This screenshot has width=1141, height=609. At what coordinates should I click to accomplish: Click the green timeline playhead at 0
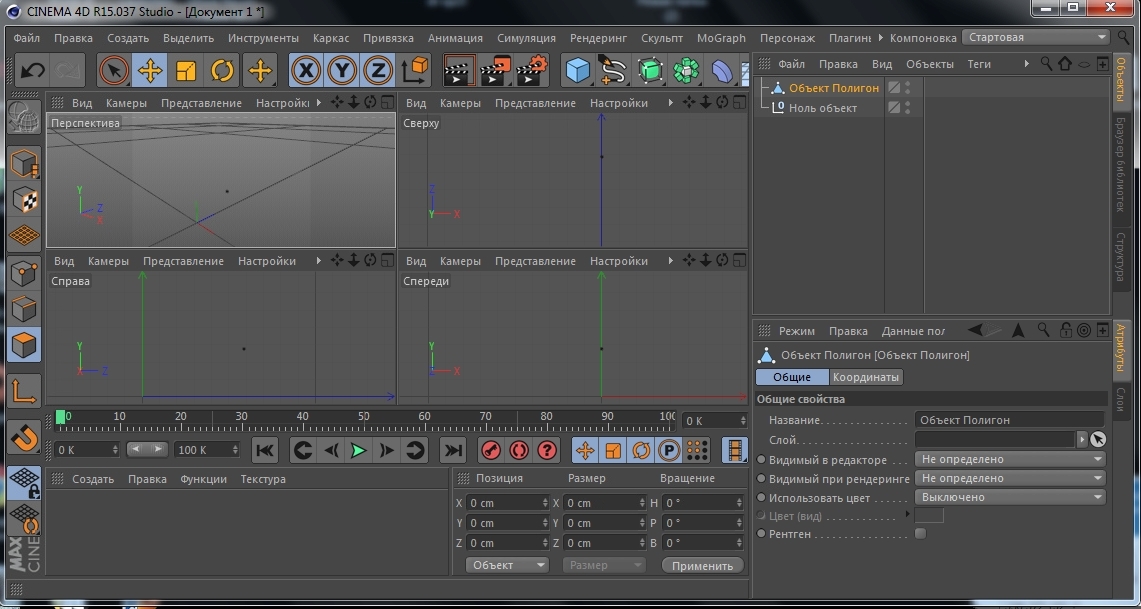pos(60,417)
